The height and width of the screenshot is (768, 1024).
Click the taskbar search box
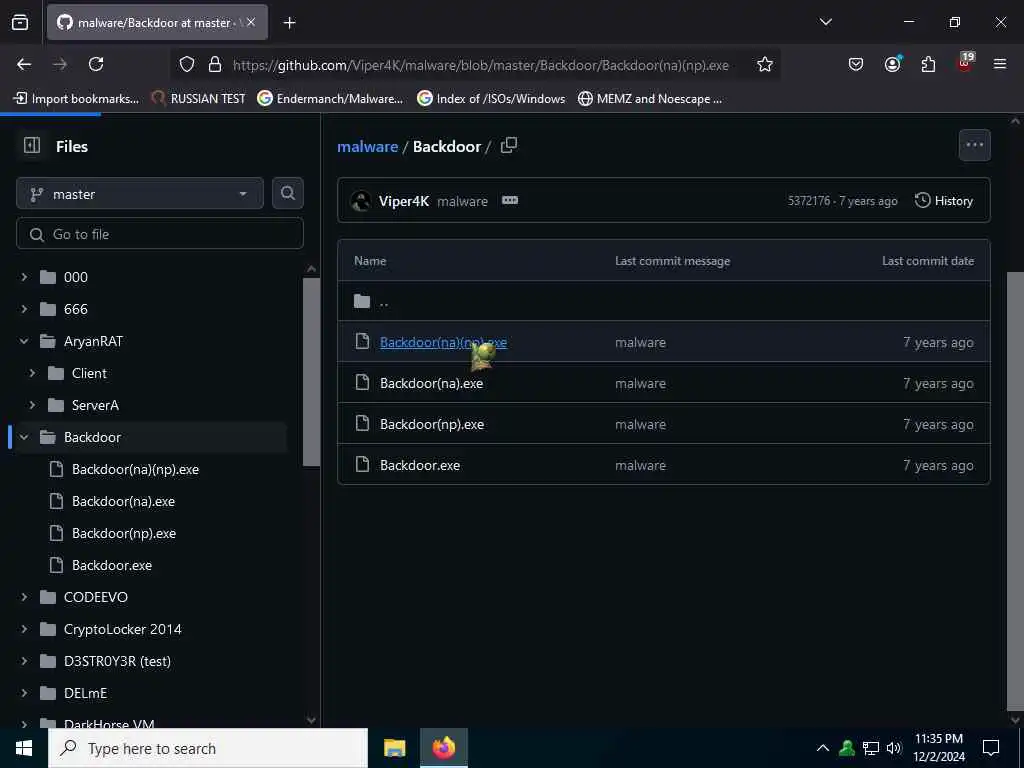click(208, 748)
